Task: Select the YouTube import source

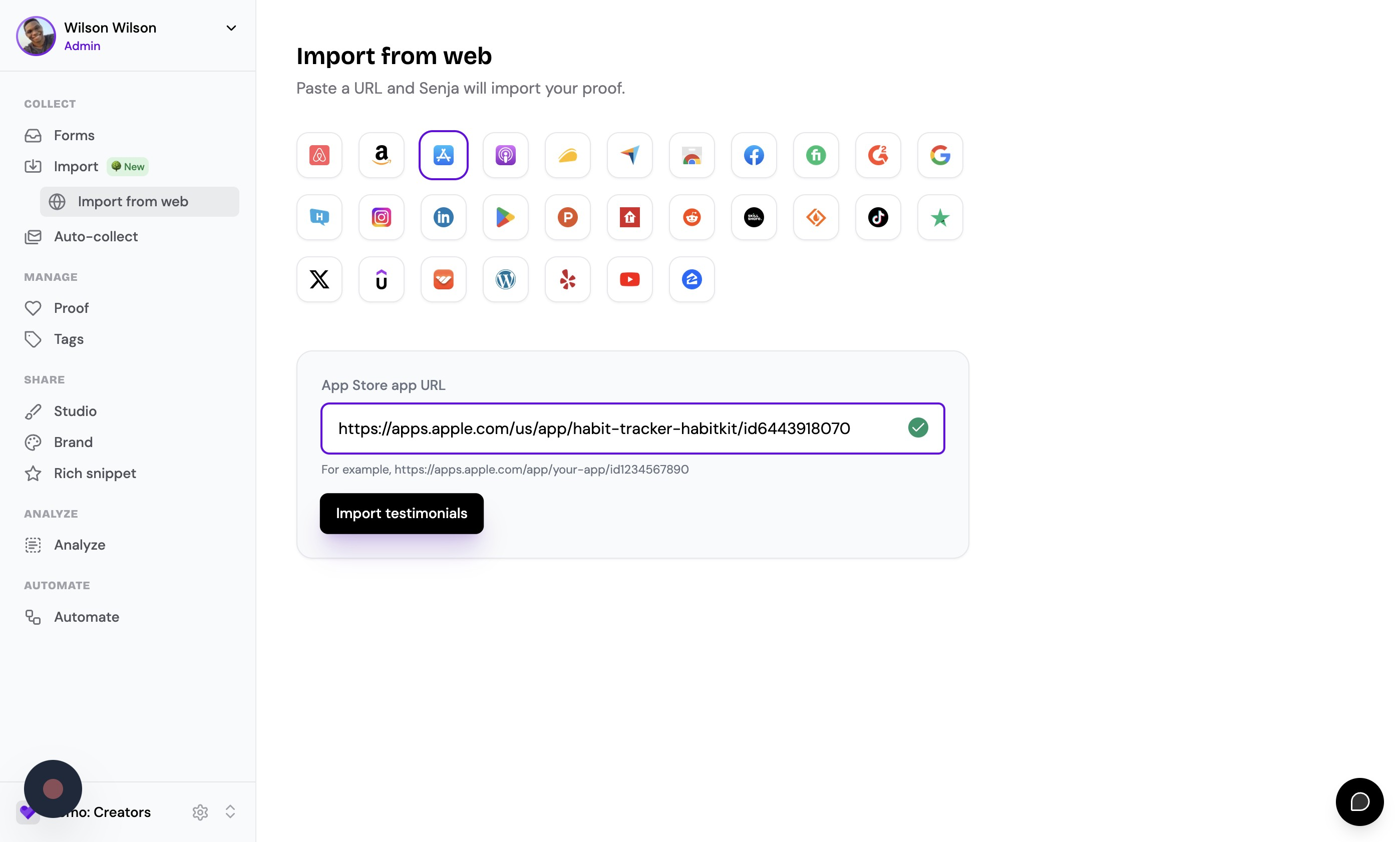Action: tap(629, 279)
